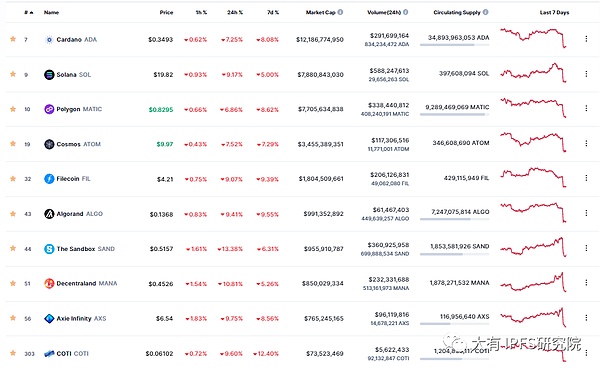Screen dimensions: 600x370
Task: Sort the table by rank number column
Action: [x=29, y=12]
